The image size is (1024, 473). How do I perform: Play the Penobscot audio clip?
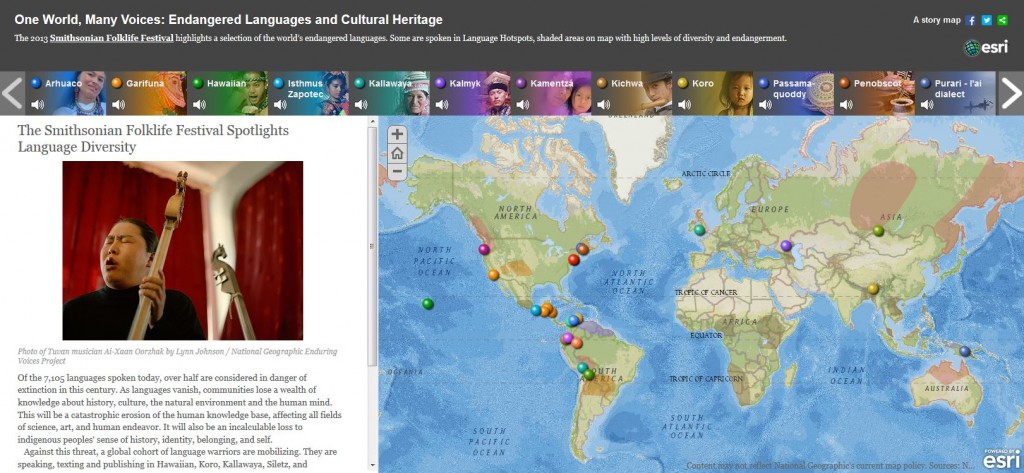[x=846, y=104]
